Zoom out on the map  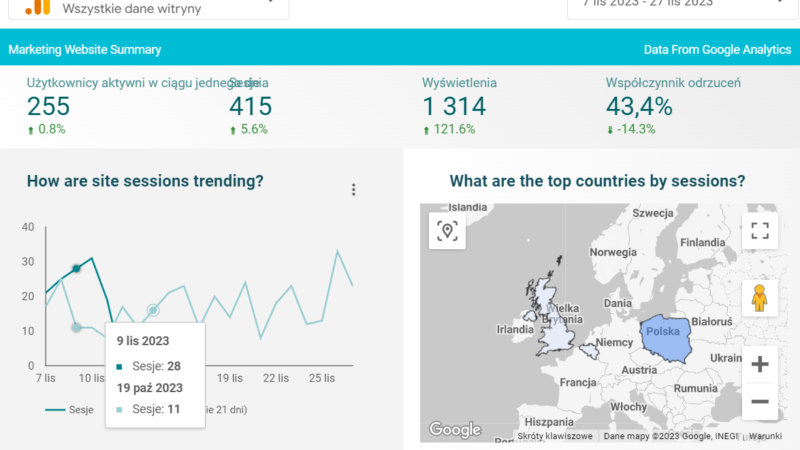759,402
